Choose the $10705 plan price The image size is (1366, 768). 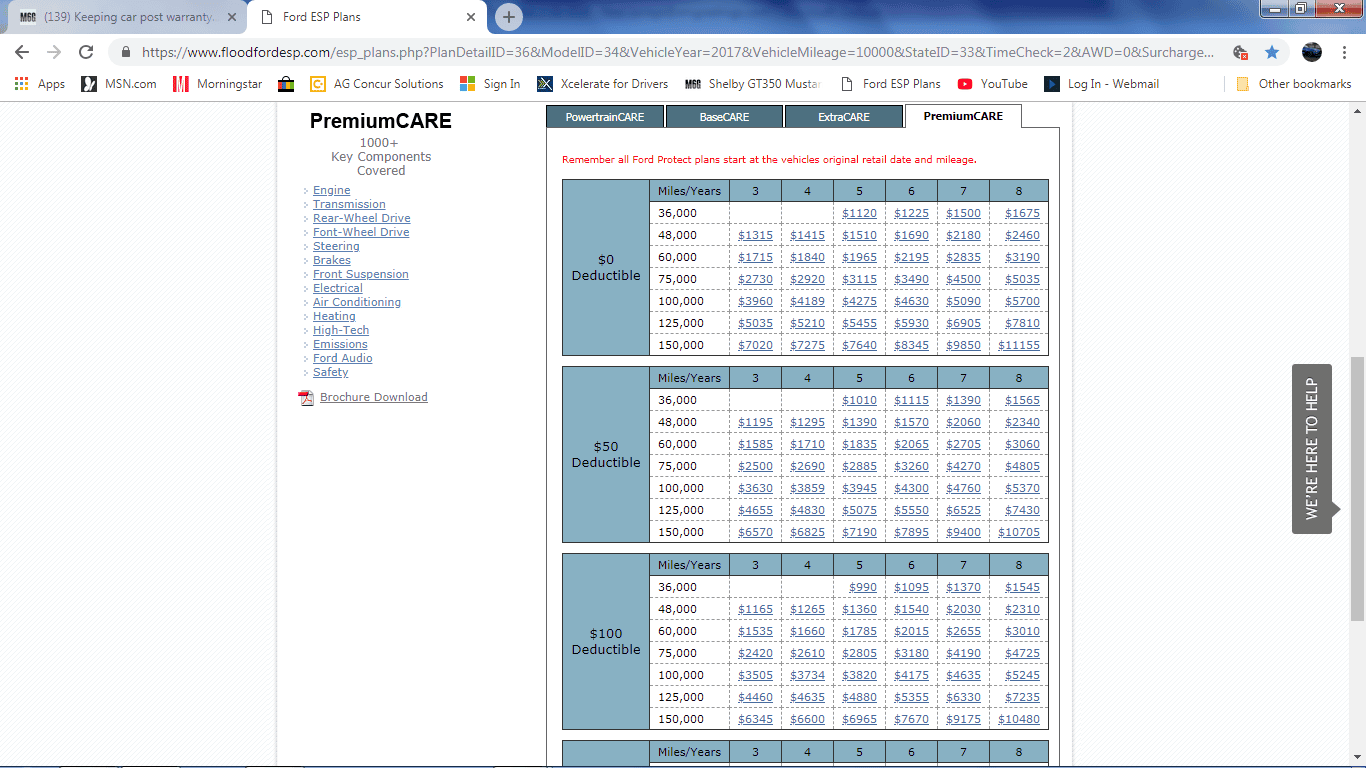(1019, 532)
